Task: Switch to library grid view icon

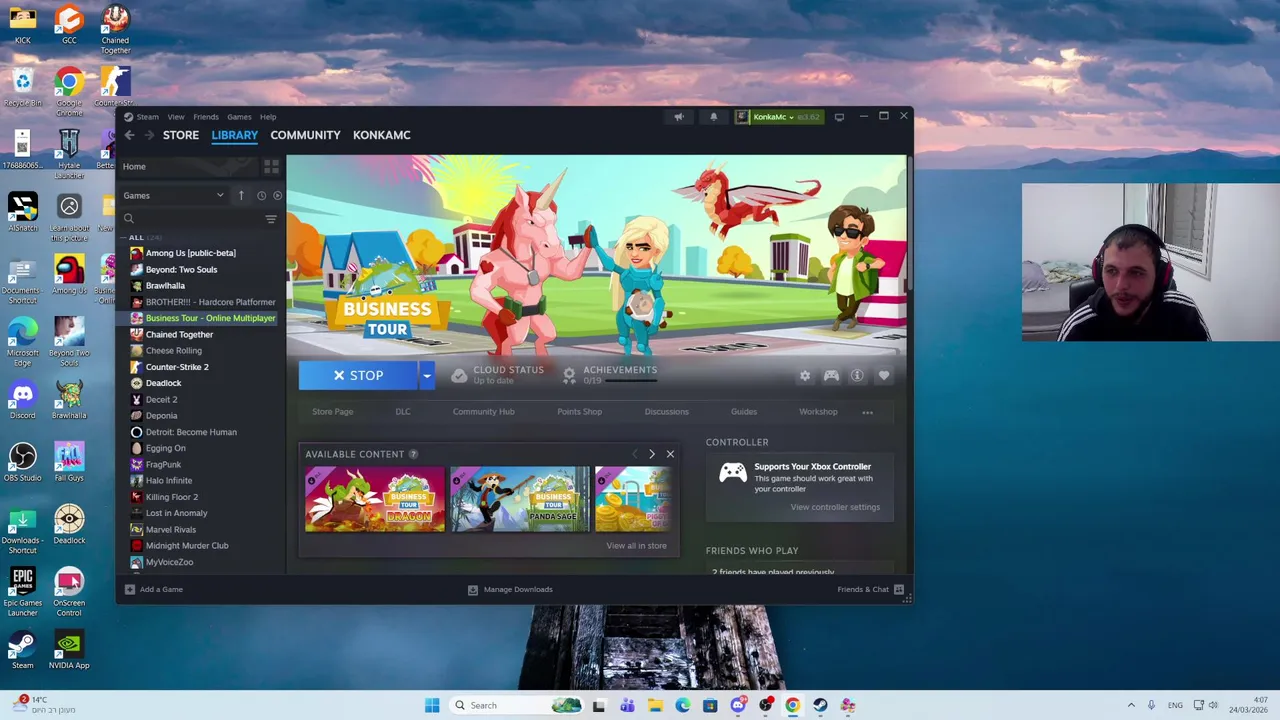Action: 271,166
